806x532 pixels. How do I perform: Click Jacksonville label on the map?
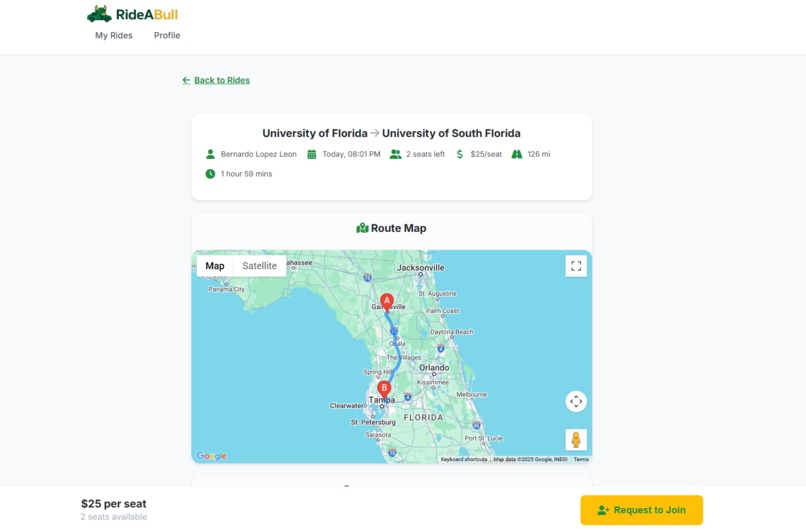[420, 268]
